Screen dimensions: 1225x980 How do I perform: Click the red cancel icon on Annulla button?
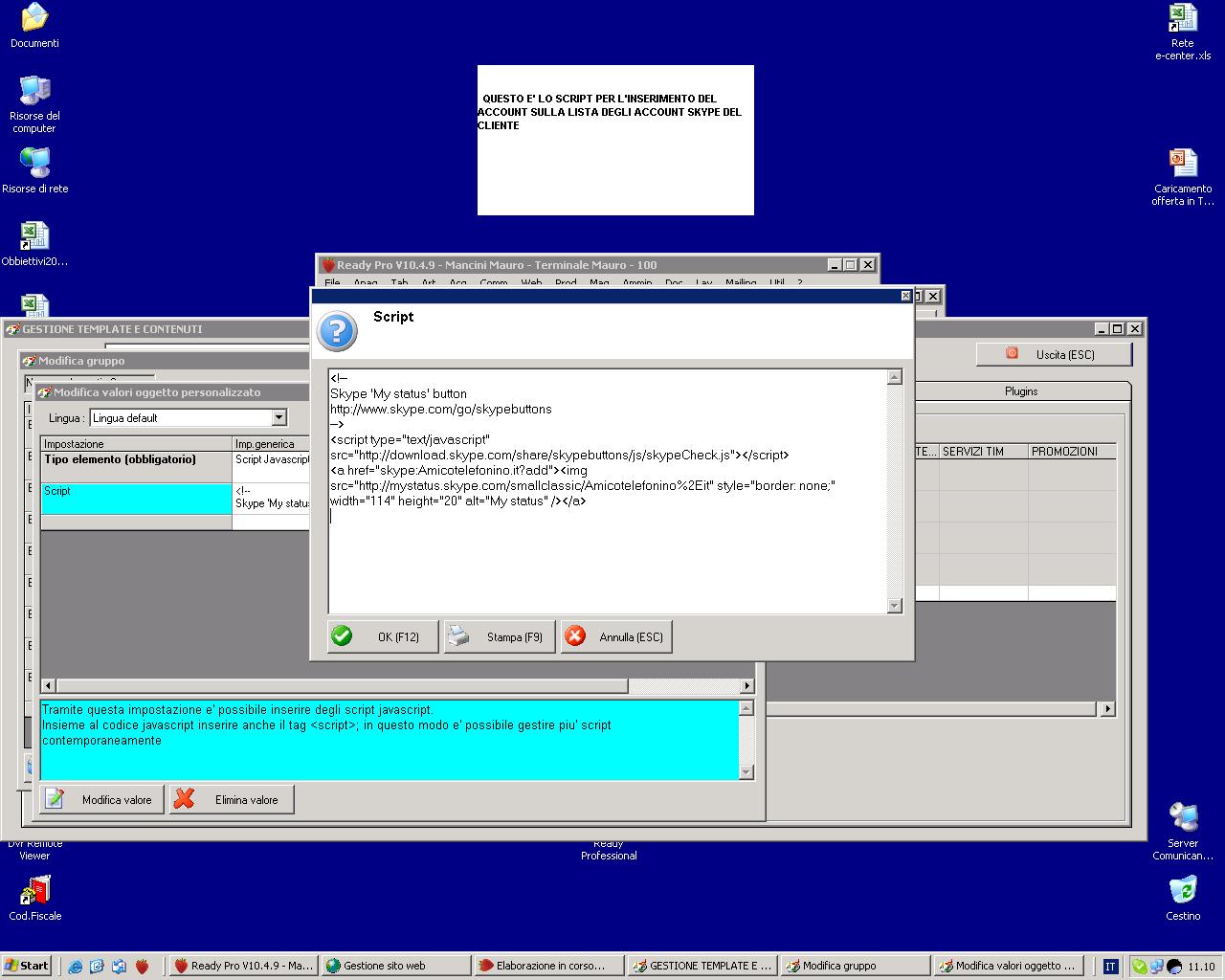coord(575,635)
